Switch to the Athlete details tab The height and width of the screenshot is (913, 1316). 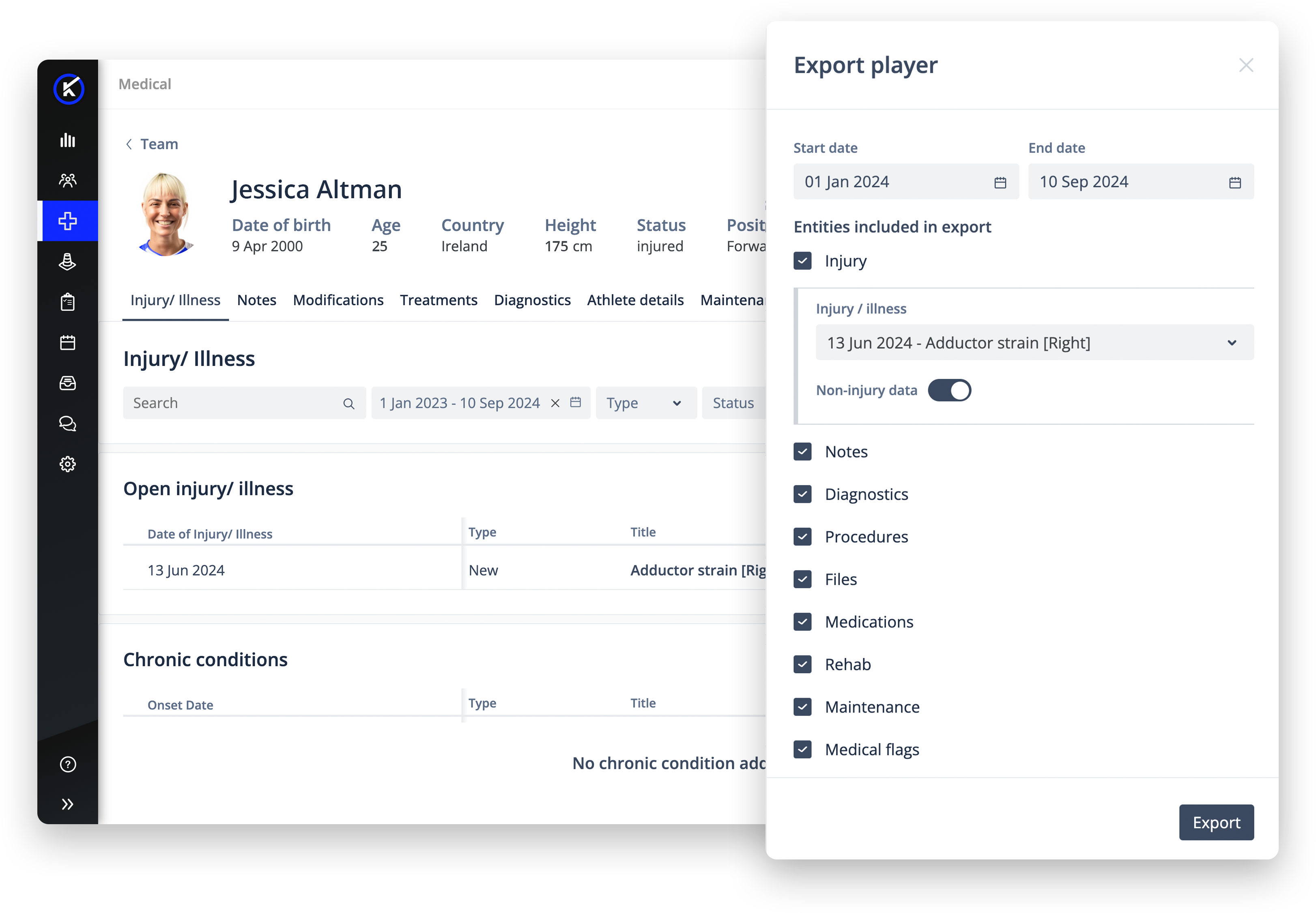[x=635, y=300]
